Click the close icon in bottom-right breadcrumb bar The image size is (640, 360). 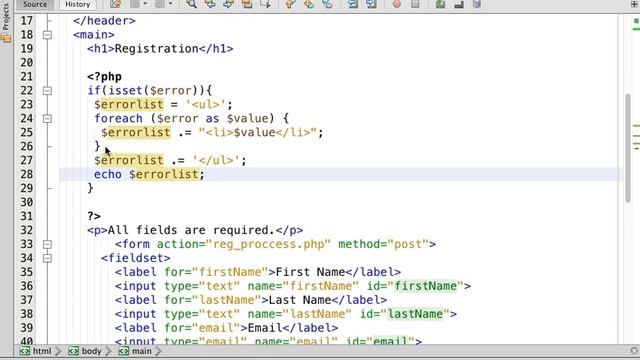(634, 351)
